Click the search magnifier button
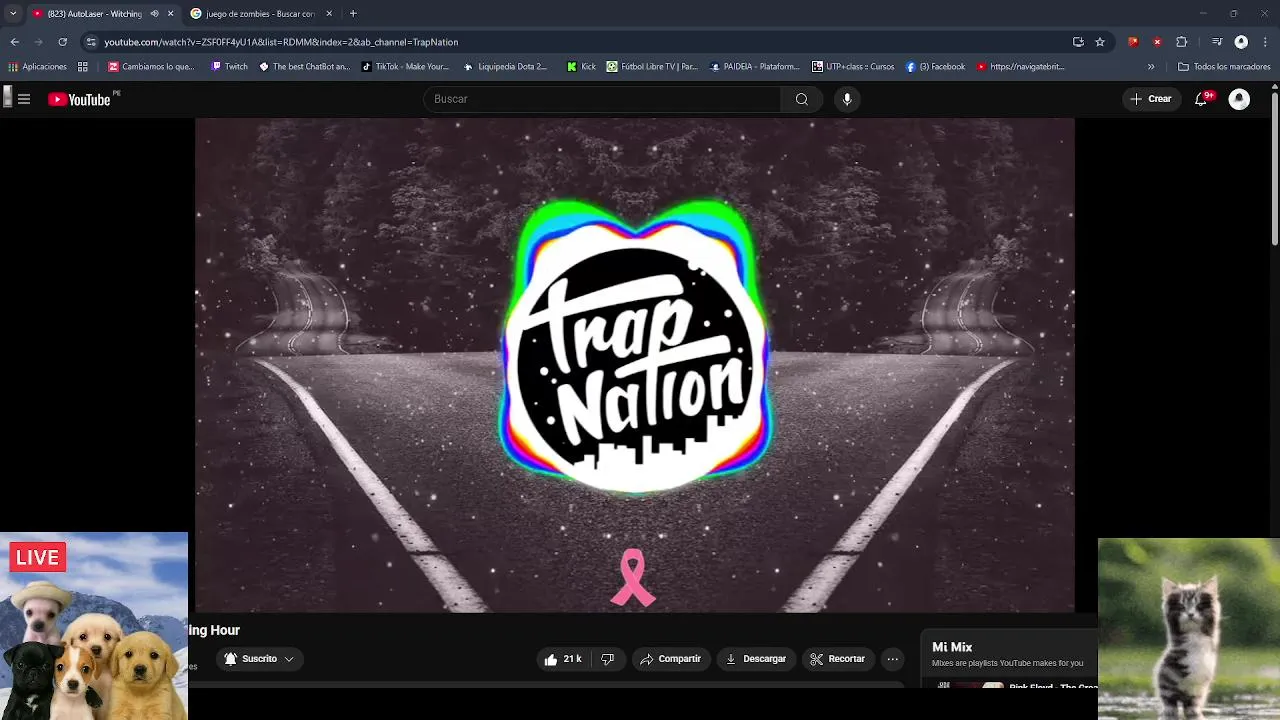 click(x=801, y=99)
